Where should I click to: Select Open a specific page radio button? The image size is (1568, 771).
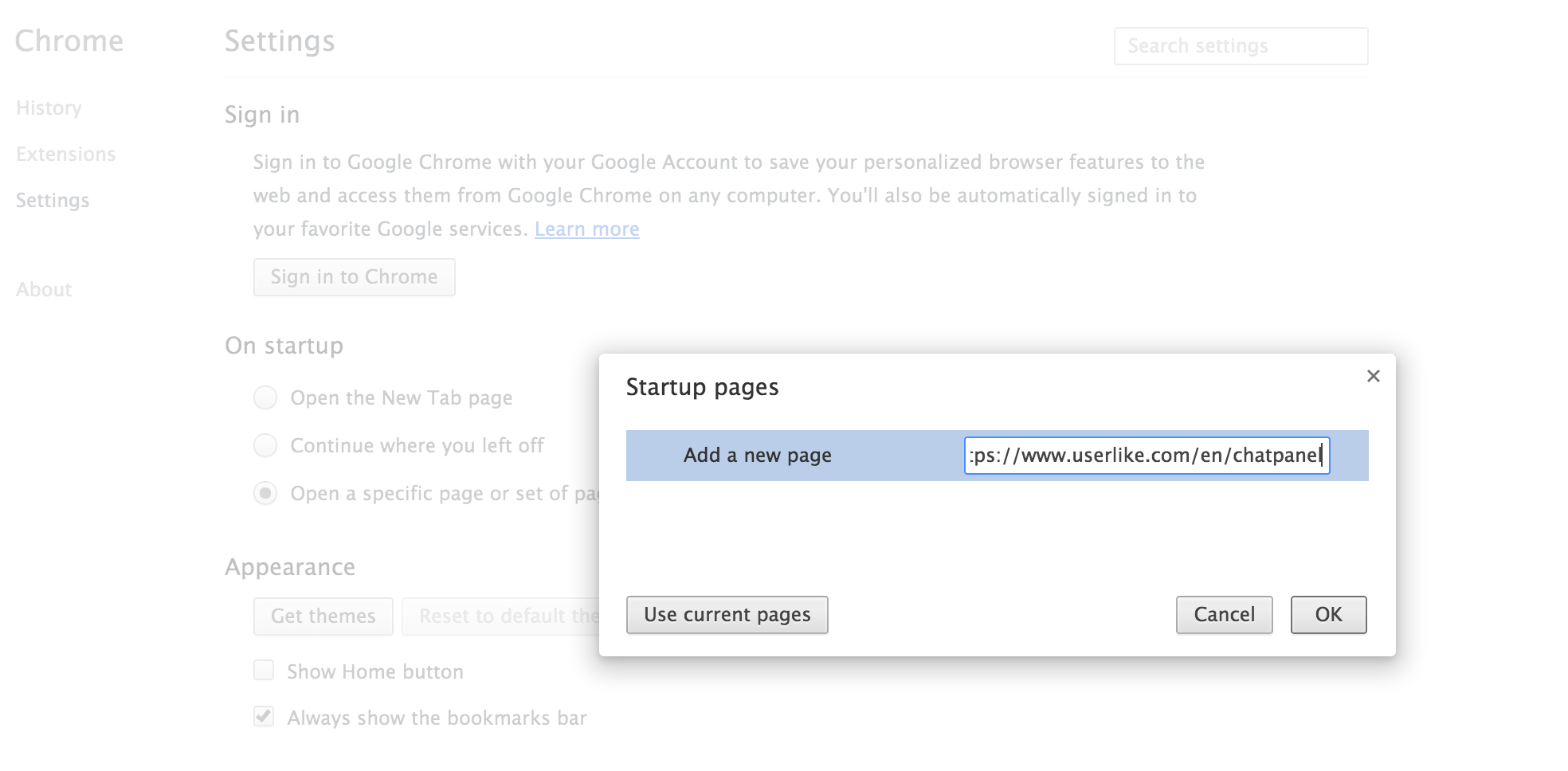tap(265, 493)
